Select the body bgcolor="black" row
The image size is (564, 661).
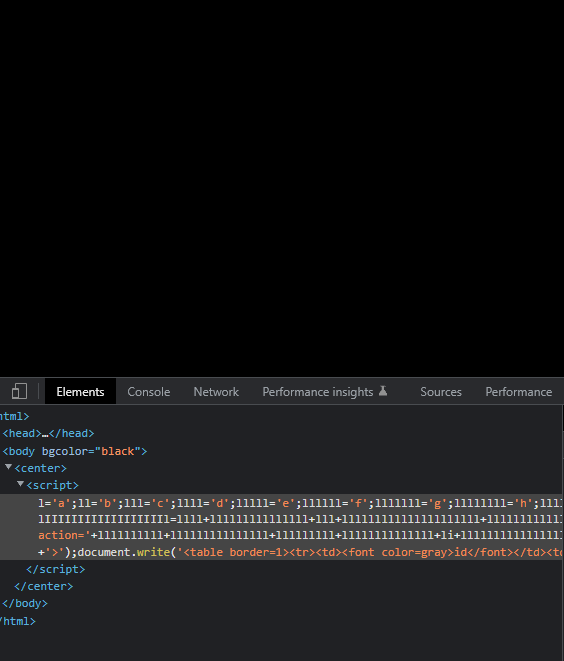tap(75, 451)
